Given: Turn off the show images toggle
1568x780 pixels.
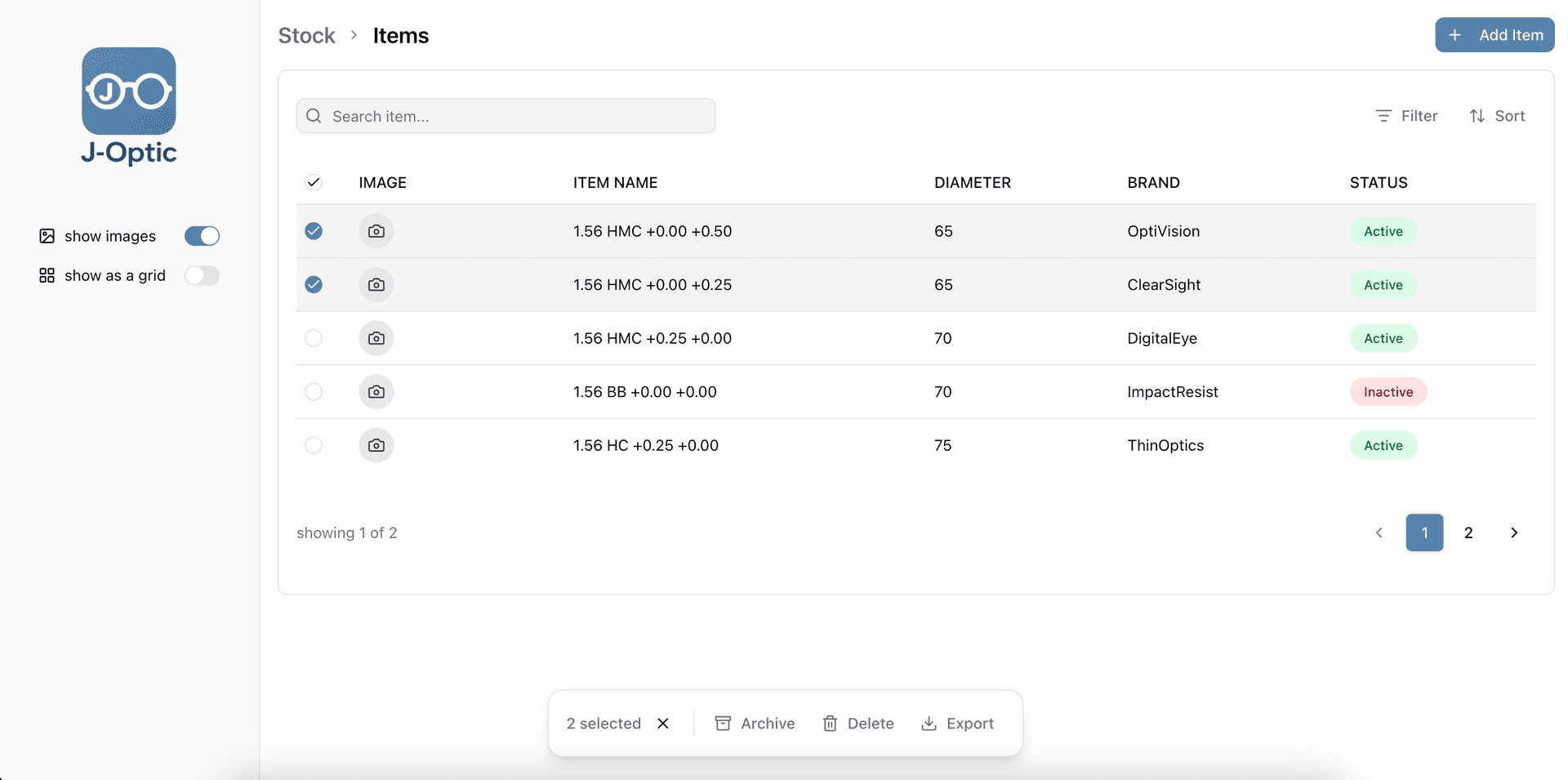Looking at the screenshot, I should tap(202, 236).
